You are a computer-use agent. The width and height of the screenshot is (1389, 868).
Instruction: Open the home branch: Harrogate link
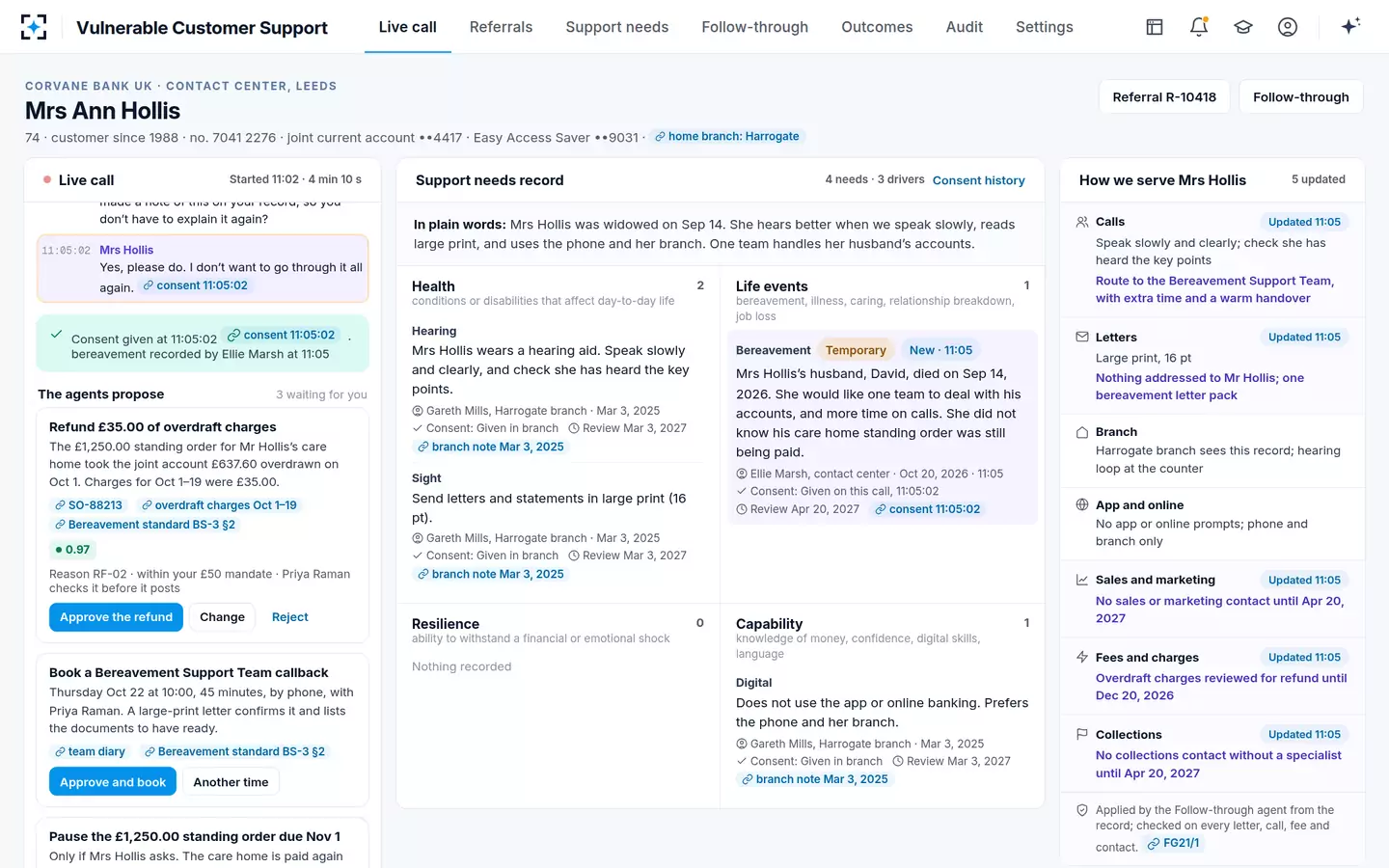727,137
